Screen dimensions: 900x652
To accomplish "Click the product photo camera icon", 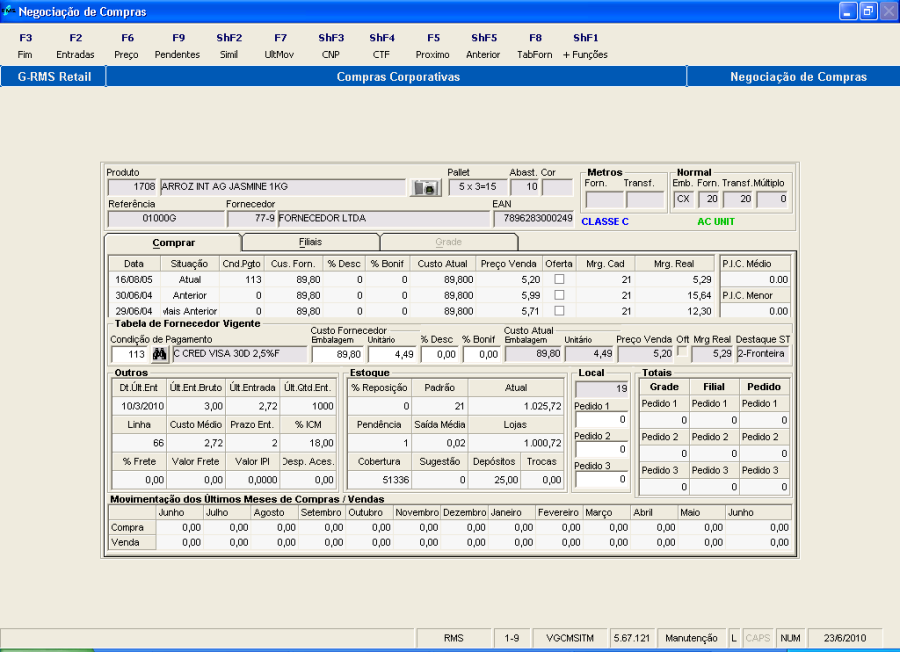I will tap(425, 187).
